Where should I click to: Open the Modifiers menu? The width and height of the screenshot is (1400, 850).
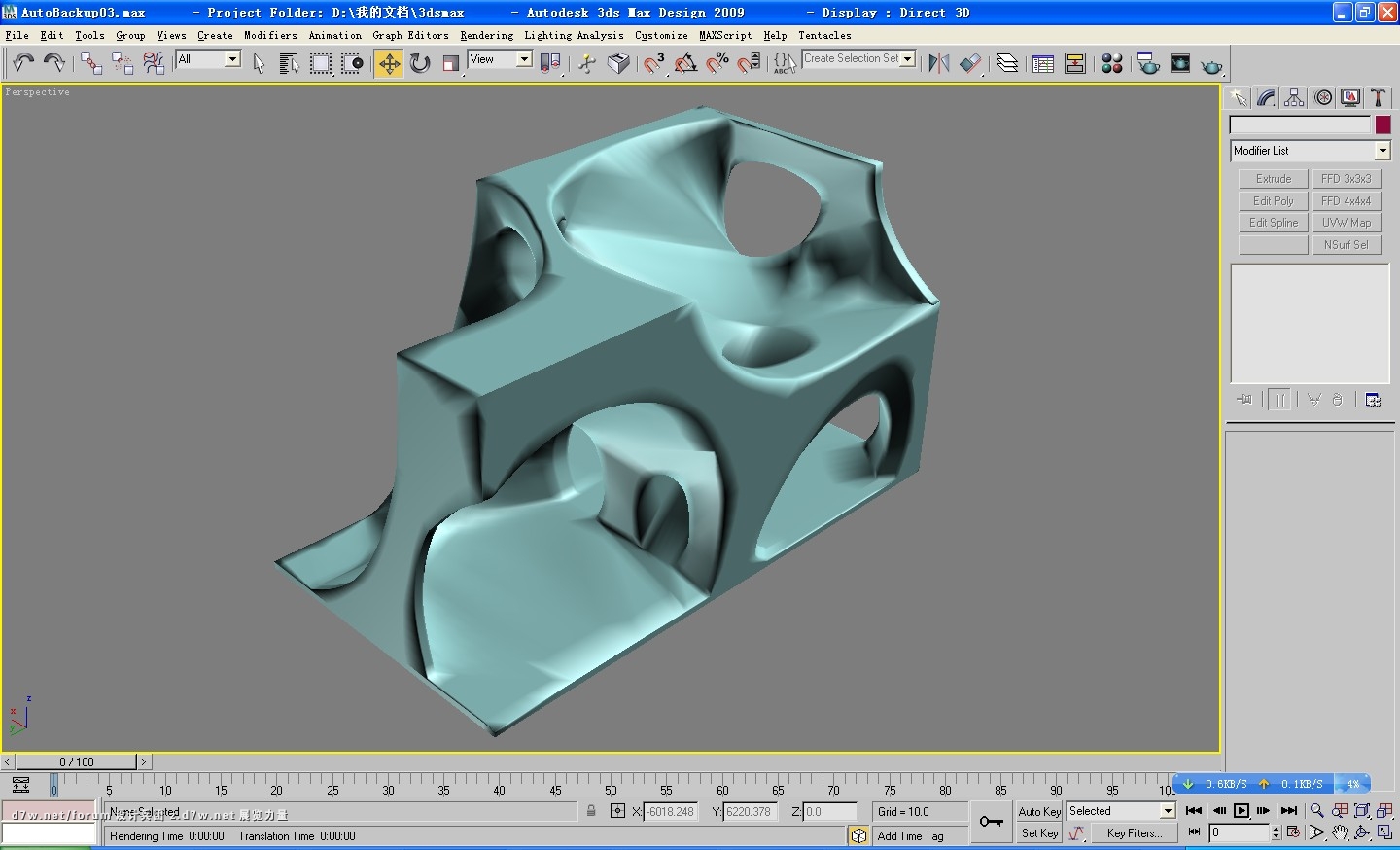tap(270, 35)
